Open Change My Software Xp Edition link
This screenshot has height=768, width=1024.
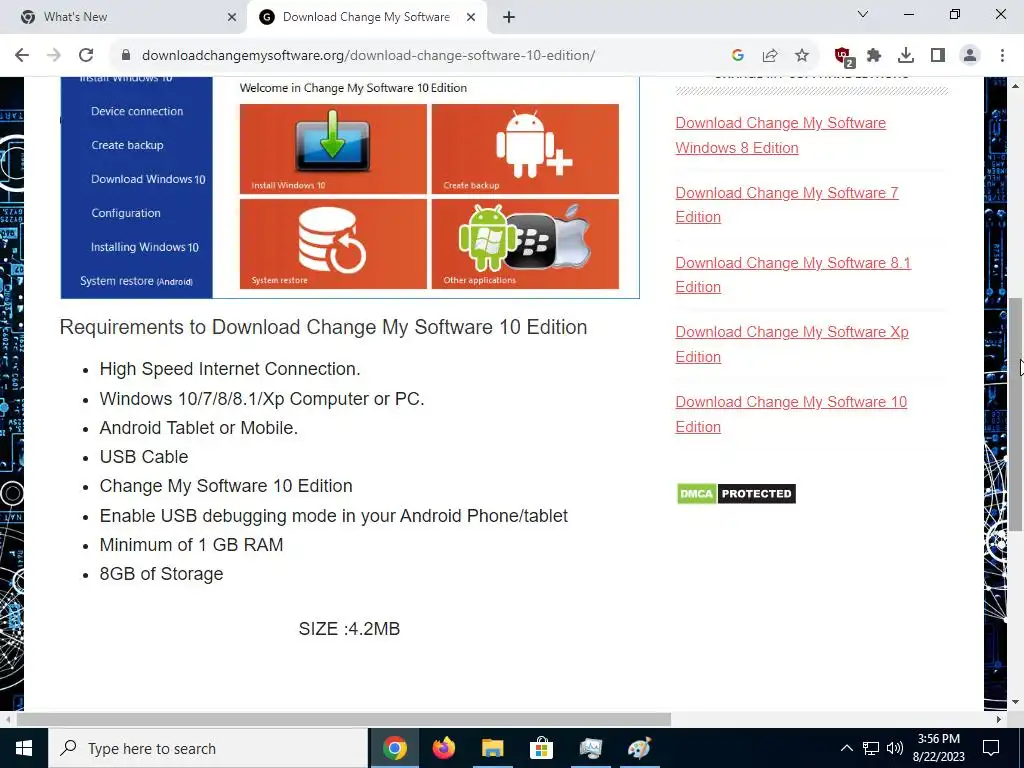792,344
